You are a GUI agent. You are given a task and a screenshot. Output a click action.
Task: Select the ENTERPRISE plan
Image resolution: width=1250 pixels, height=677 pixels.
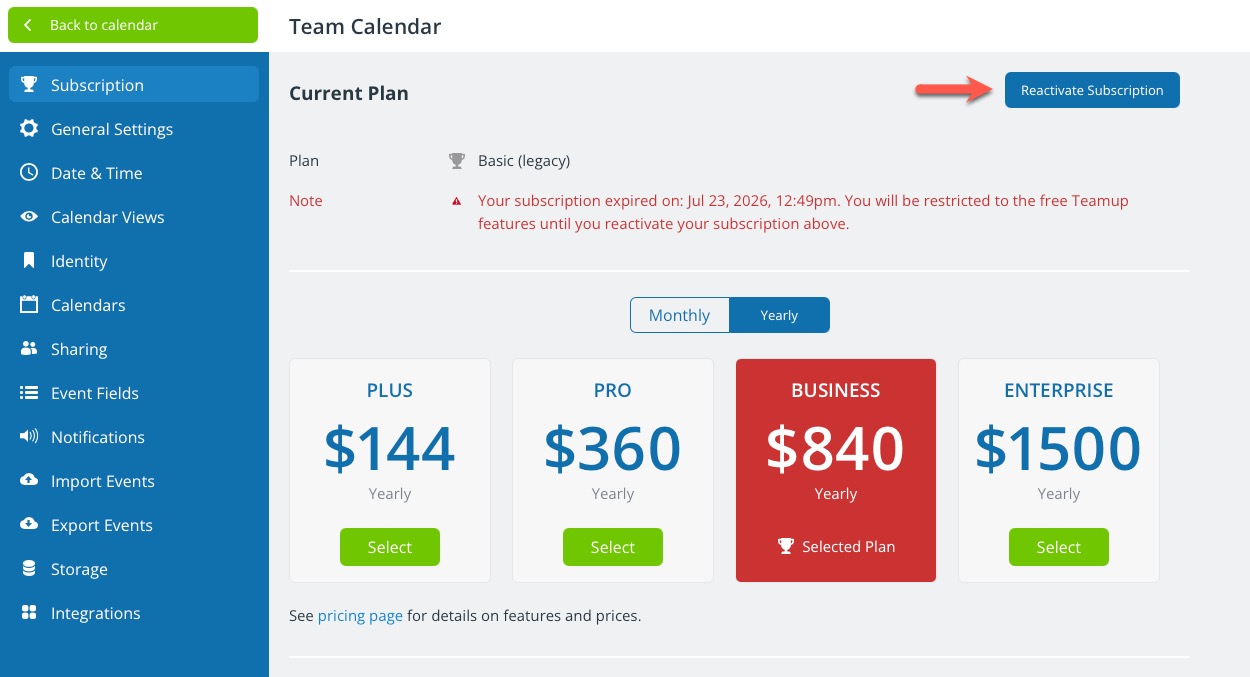click(1059, 547)
